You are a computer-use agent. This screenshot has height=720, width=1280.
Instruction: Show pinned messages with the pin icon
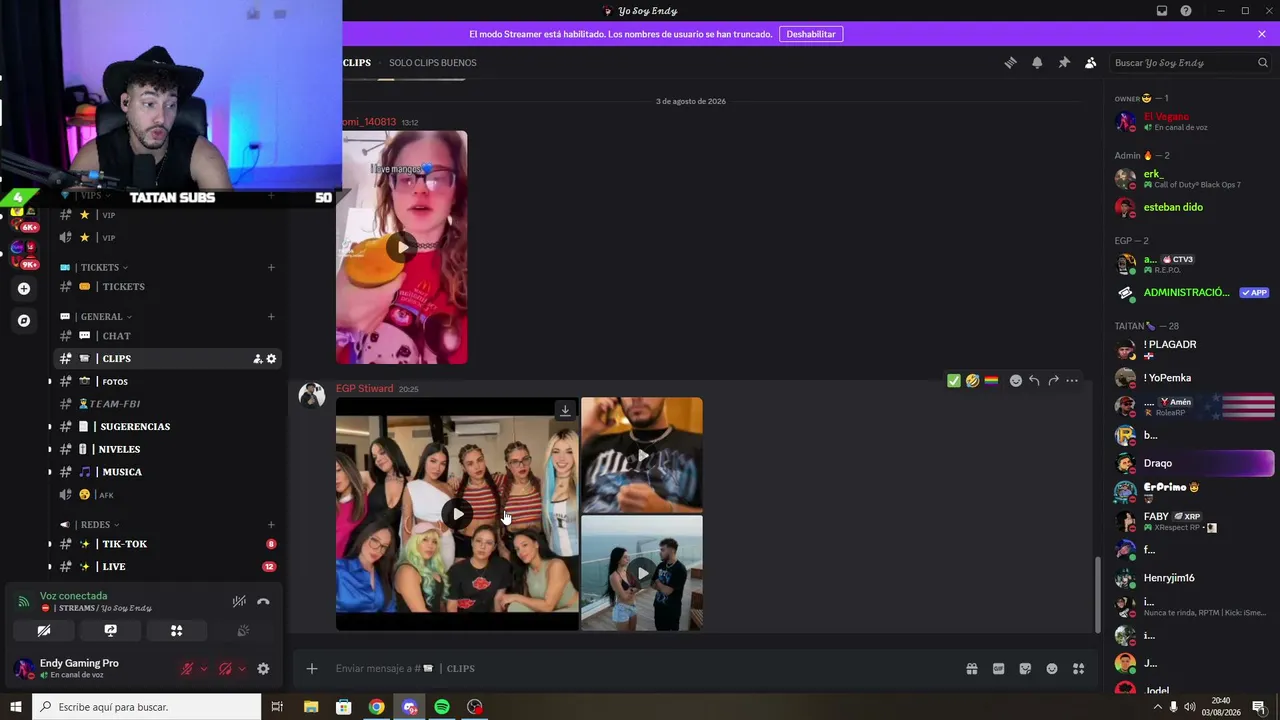click(x=1064, y=62)
